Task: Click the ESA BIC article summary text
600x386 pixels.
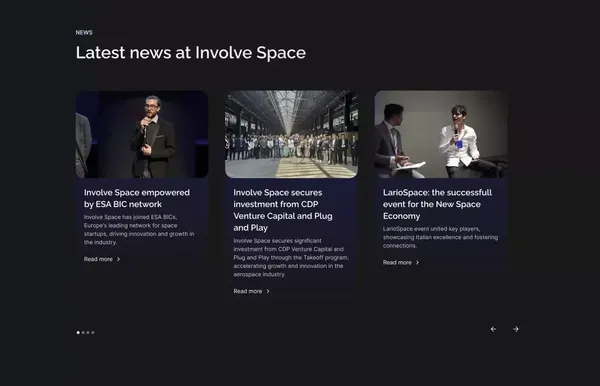Action: click(x=139, y=230)
